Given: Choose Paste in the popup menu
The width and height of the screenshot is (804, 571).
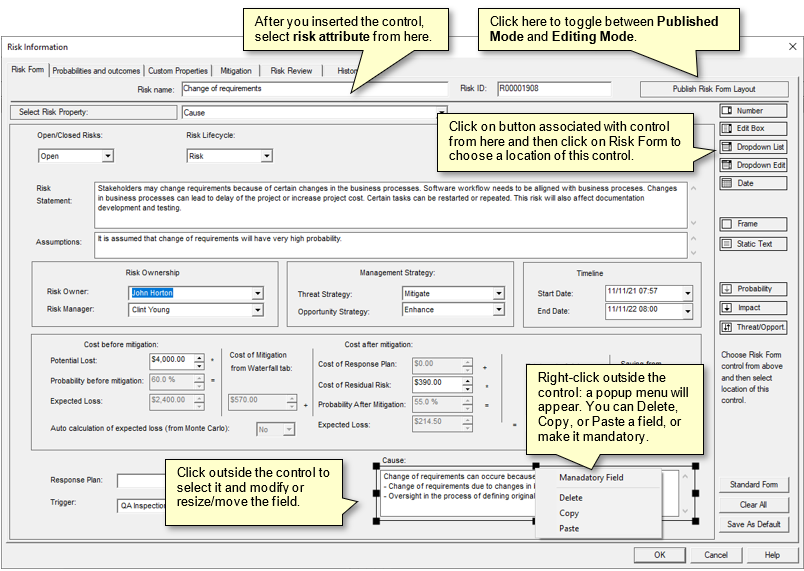Looking at the screenshot, I should coord(569,528).
